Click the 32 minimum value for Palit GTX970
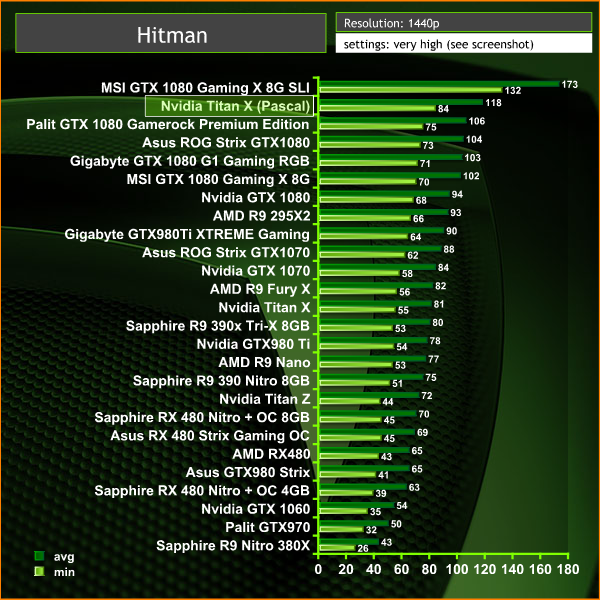 (371, 530)
